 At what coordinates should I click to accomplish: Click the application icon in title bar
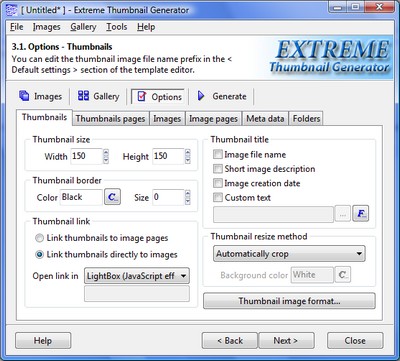pyautogui.click(x=12, y=9)
